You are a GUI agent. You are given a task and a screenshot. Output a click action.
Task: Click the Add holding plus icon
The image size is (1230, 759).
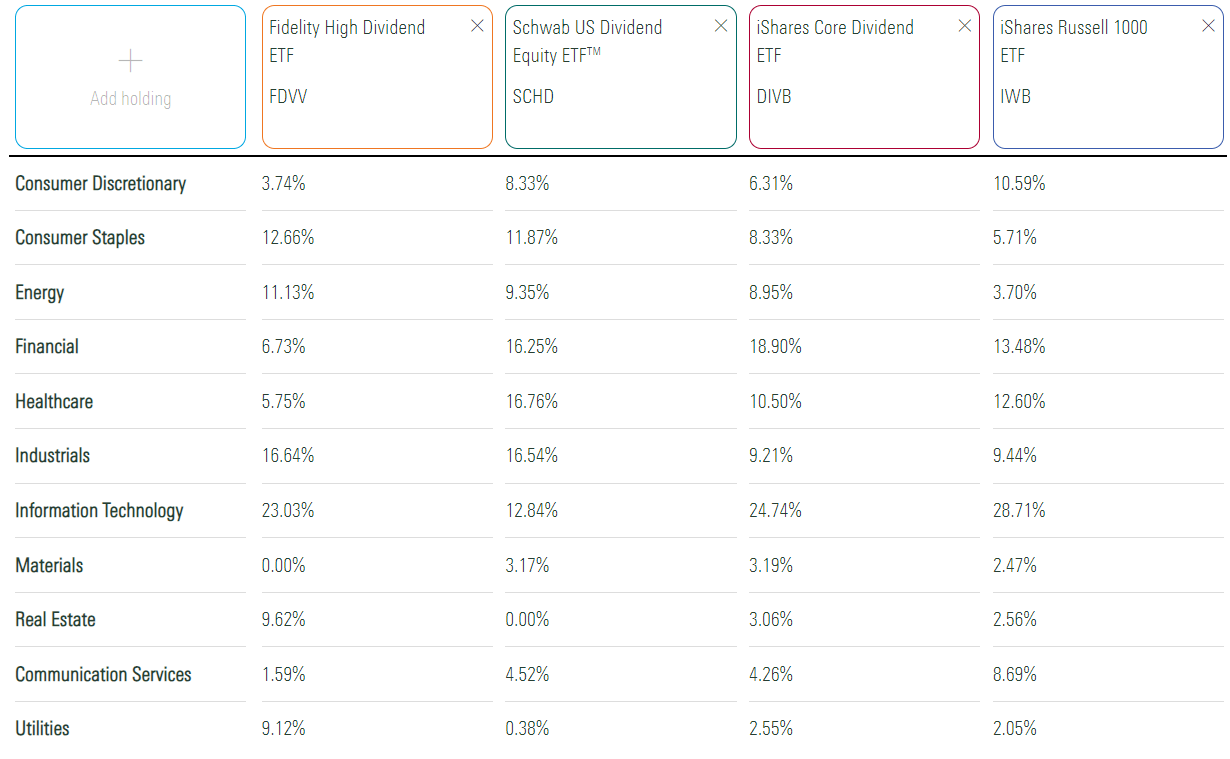click(x=130, y=60)
